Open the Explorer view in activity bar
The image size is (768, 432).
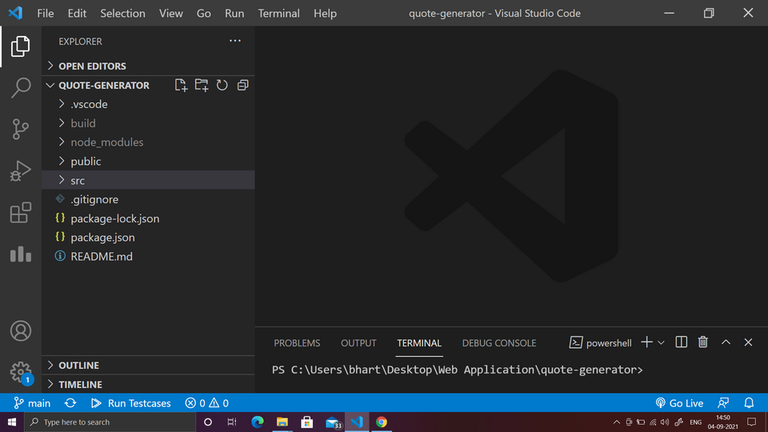(x=20, y=47)
